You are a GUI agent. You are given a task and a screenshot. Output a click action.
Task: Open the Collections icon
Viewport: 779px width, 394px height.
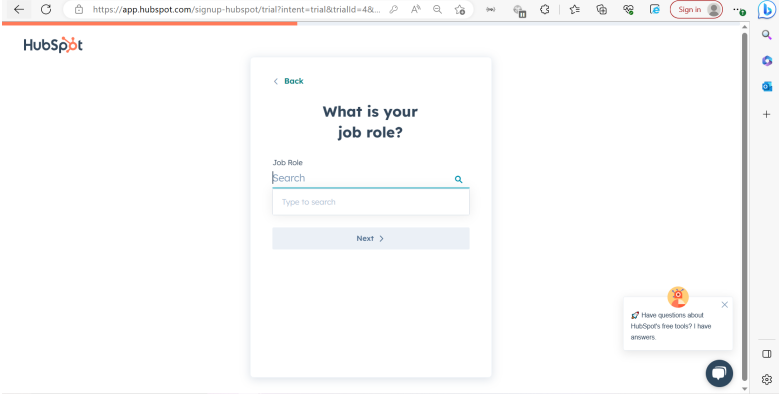tap(602, 9)
